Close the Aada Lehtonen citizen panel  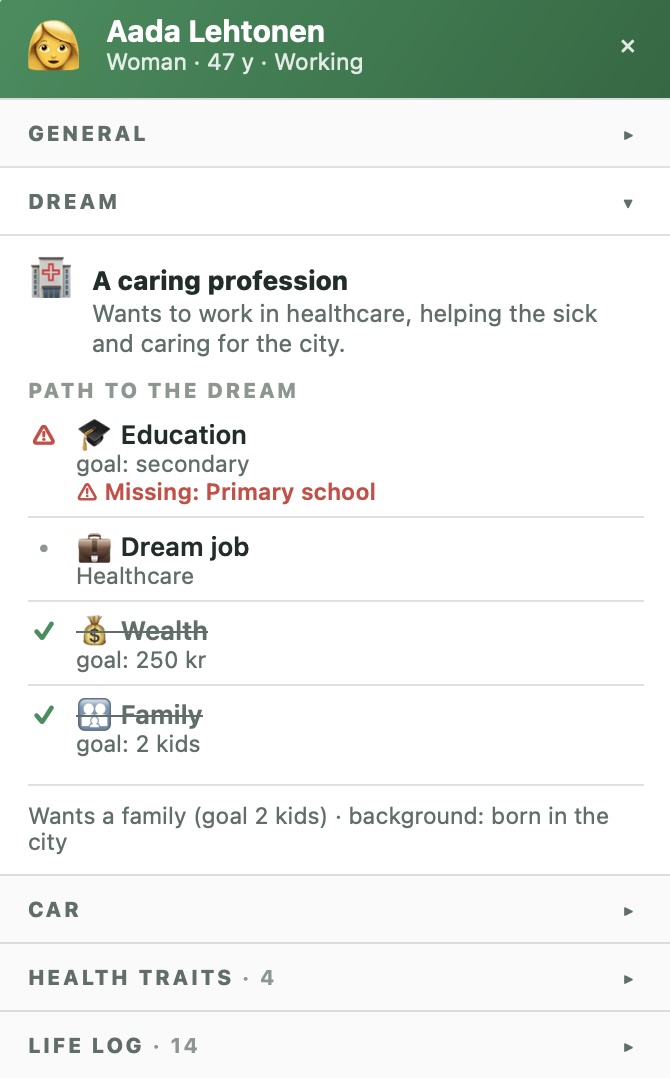[627, 46]
